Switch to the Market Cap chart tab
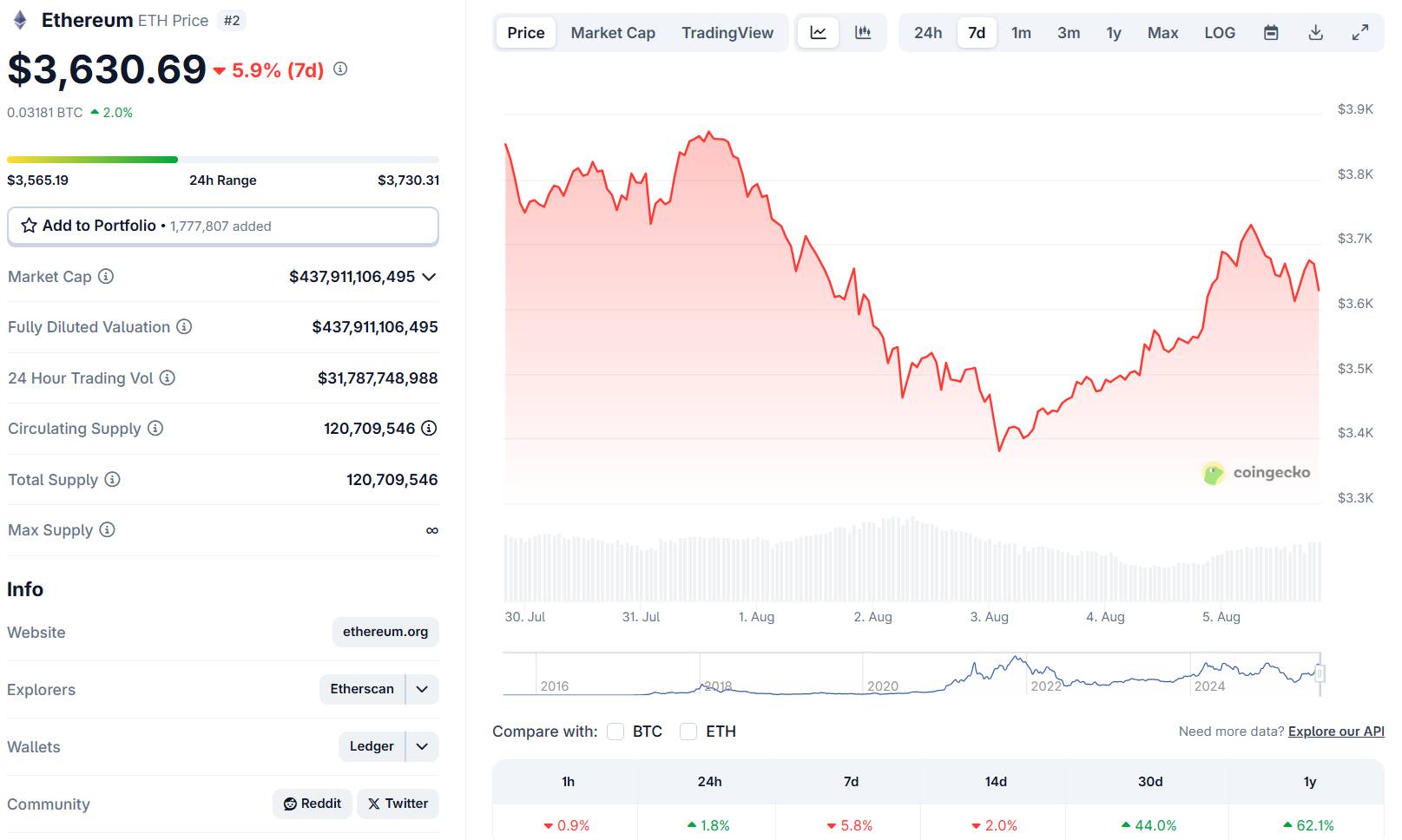The image size is (1402, 840). click(613, 33)
